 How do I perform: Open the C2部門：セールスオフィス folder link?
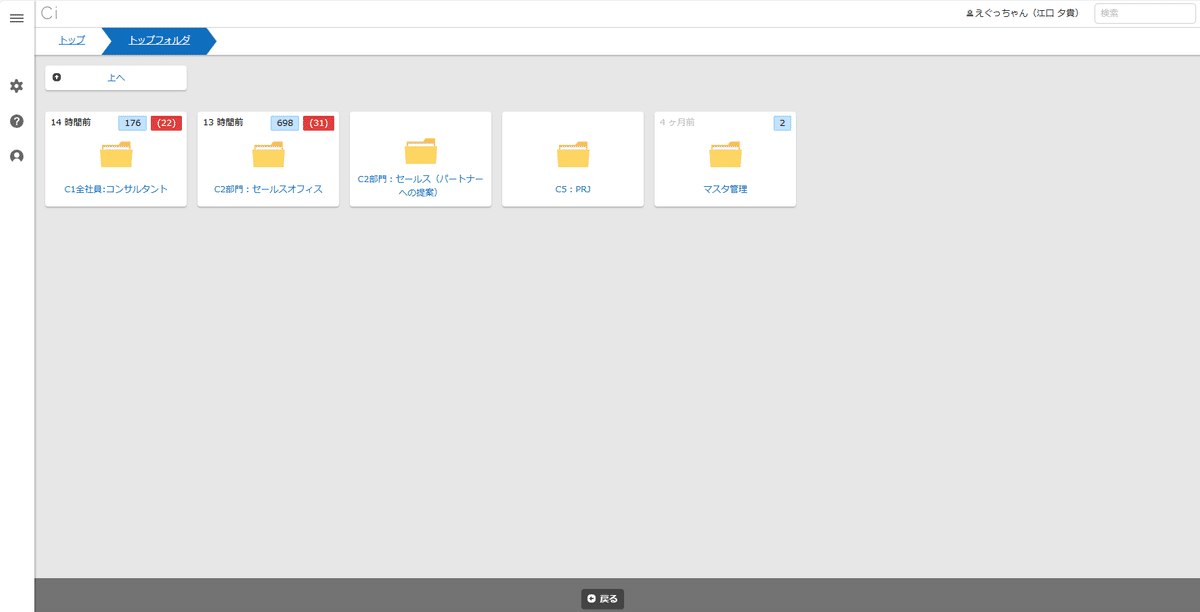pyautogui.click(x=268, y=189)
